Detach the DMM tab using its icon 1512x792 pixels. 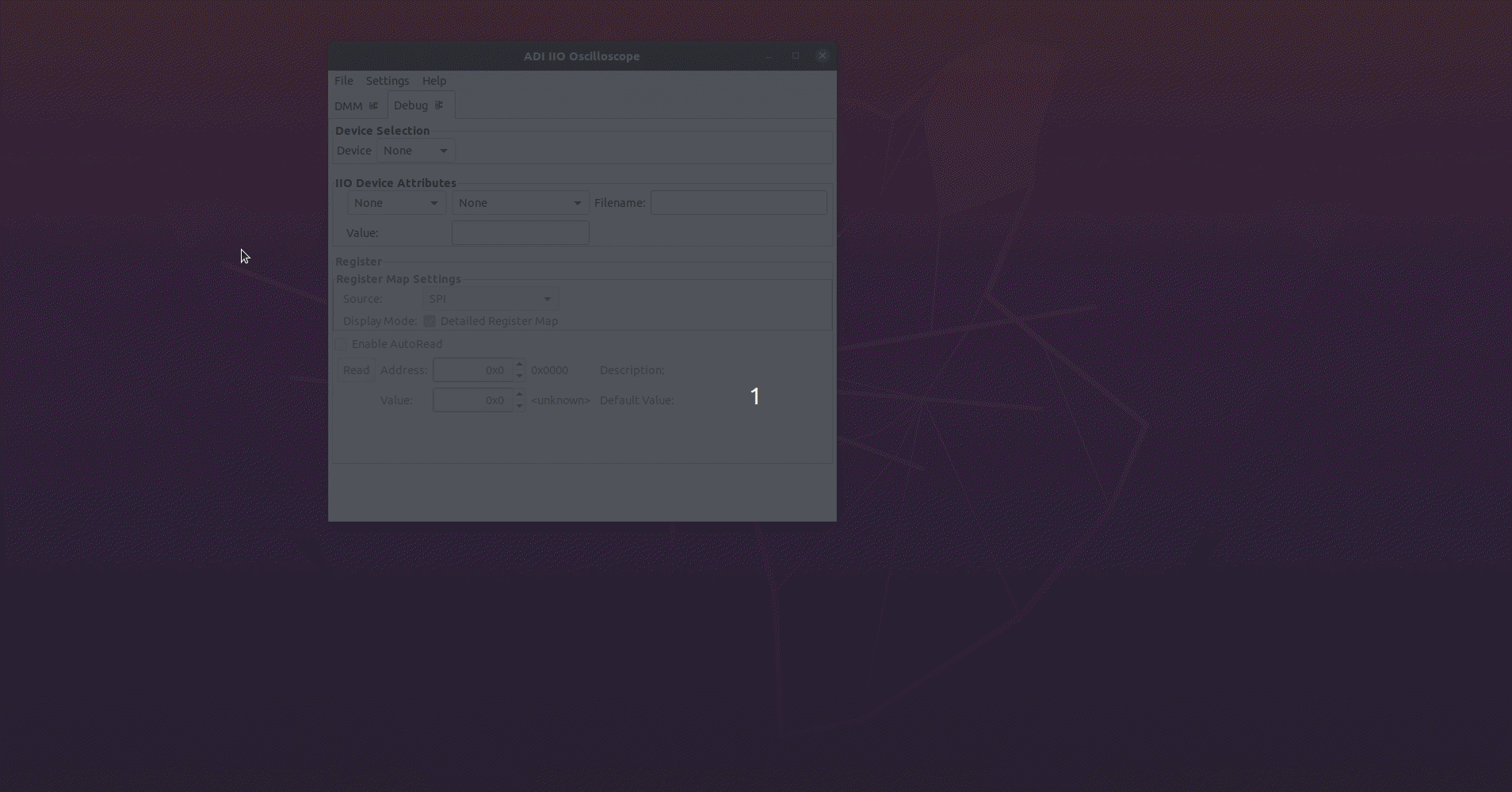pyautogui.click(x=373, y=105)
